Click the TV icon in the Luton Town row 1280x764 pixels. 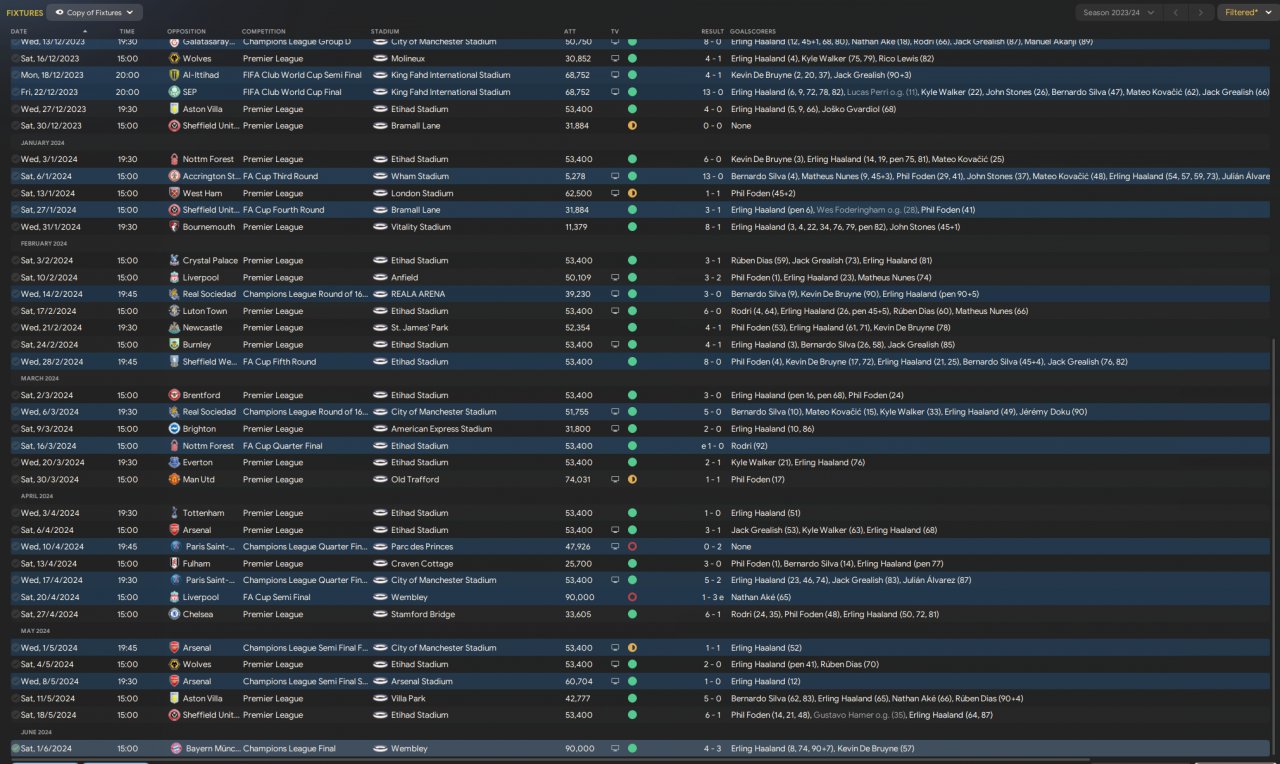pos(615,311)
